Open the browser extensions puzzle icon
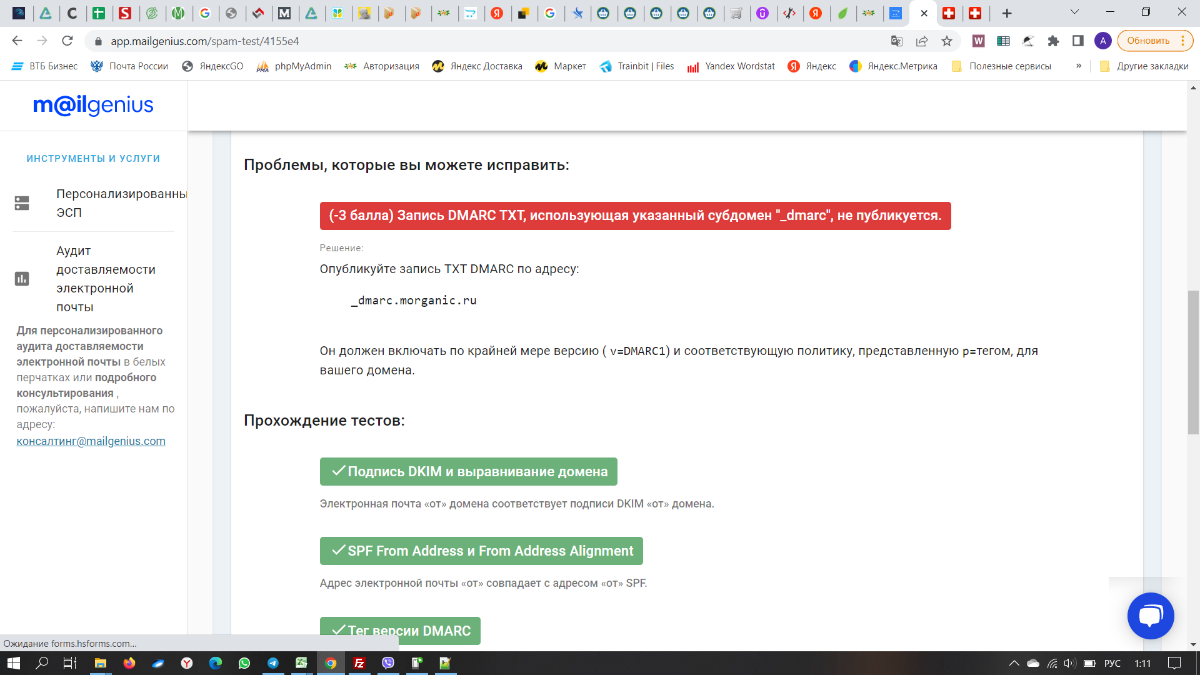This screenshot has height=675, width=1200. (x=1053, y=41)
